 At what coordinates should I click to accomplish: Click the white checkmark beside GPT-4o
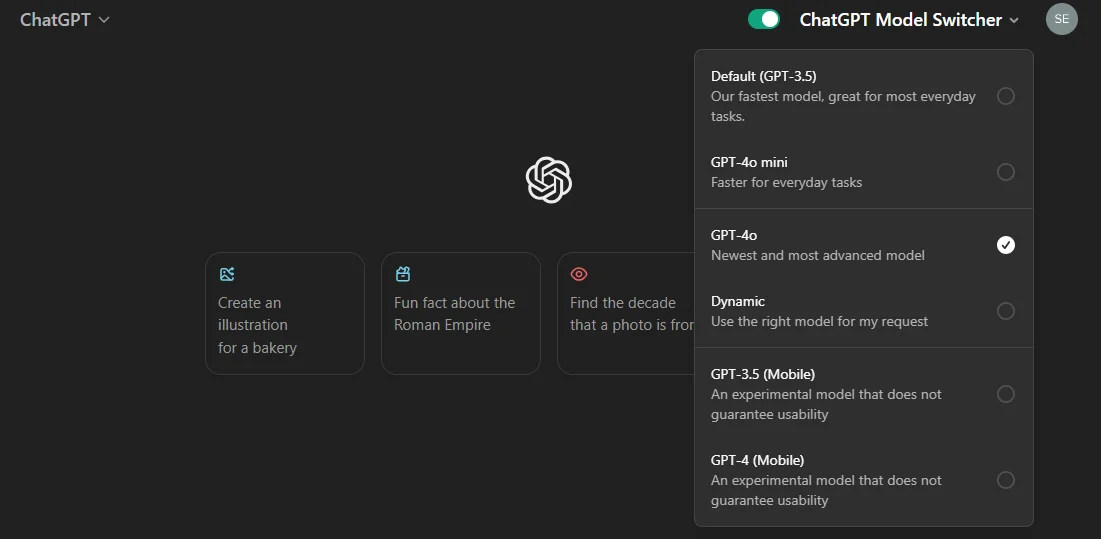coord(1006,244)
